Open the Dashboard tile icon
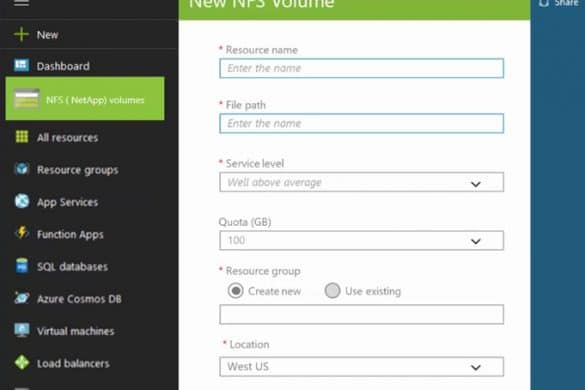Screen dimensions: 585x390 (x=21, y=65)
